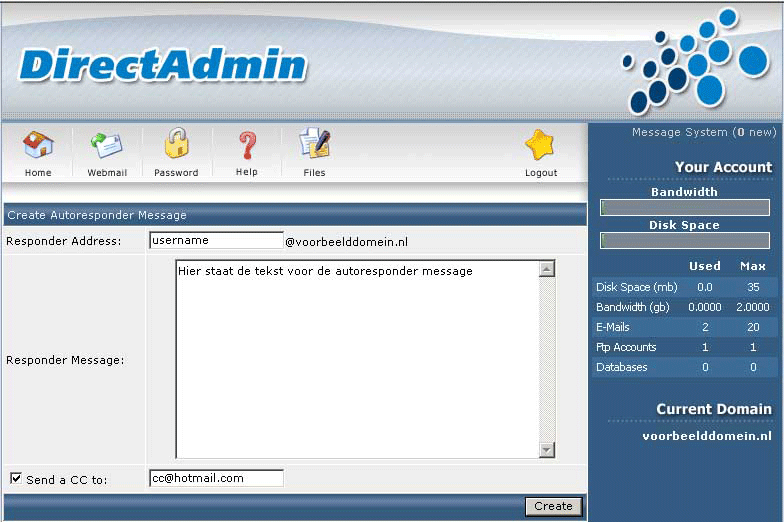
Task: Click the E-Mails used value 2
Action: (x=705, y=327)
